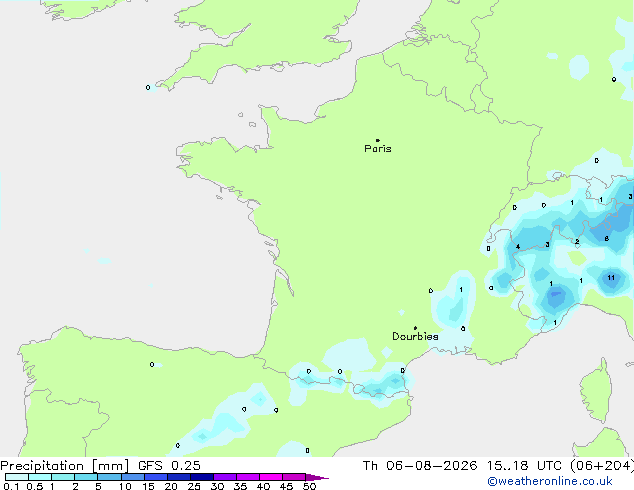Pick the 0.5–1 mm legend swatch

[40, 477]
